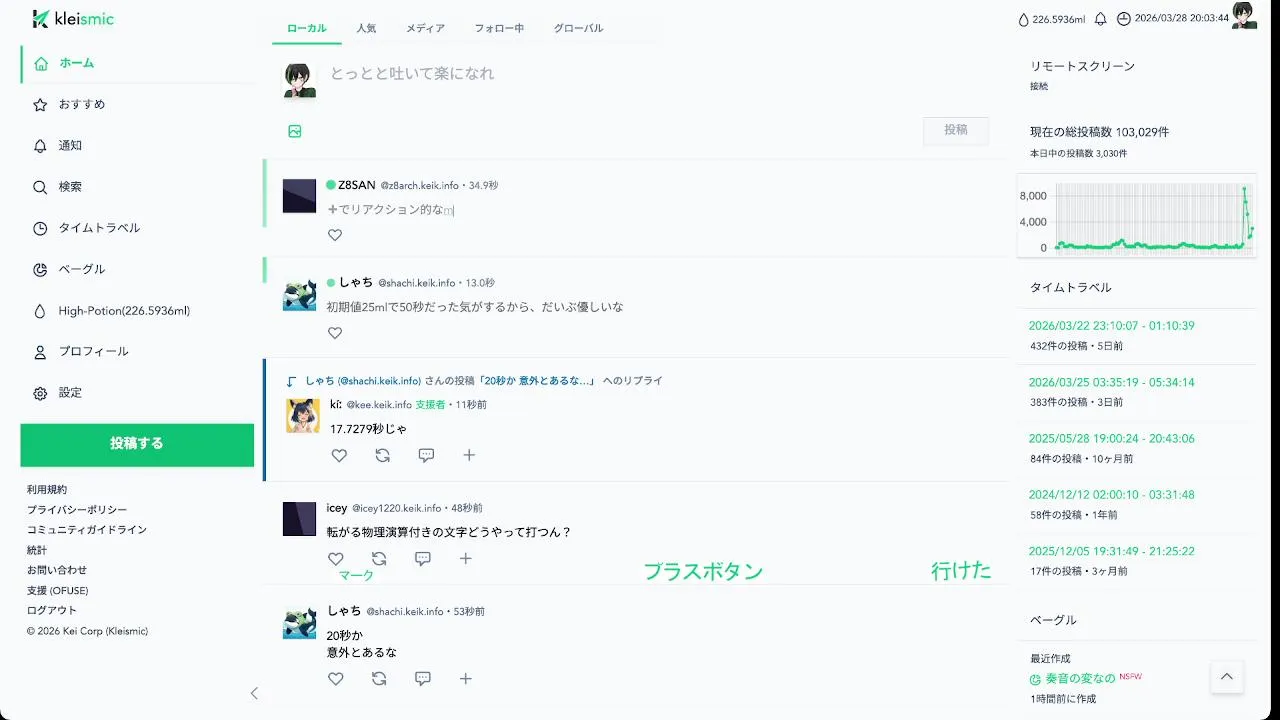Click the green 投稿する button

(x=137, y=445)
